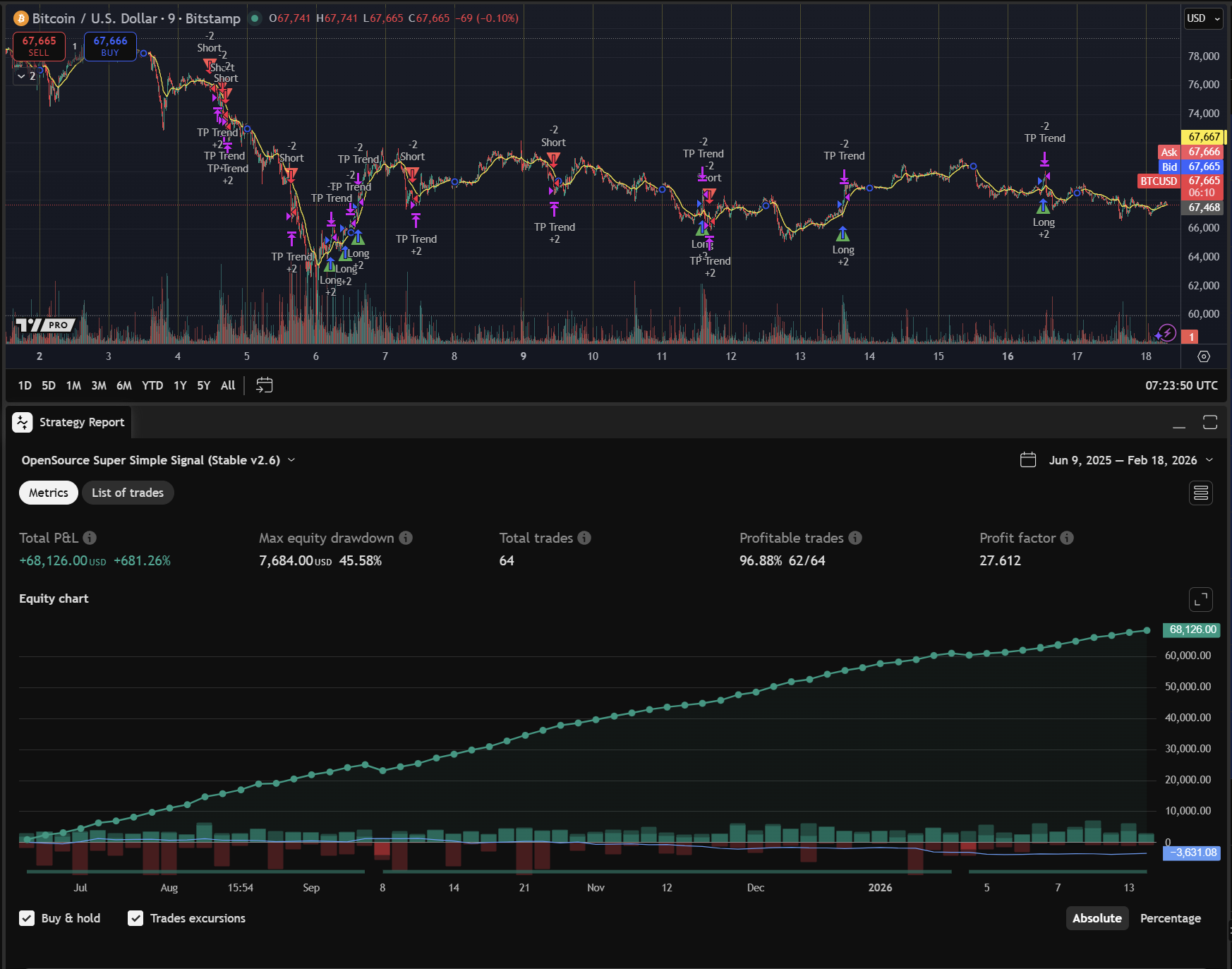This screenshot has height=969, width=1232.
Task: Expand the equity chart to fullscreen
Action: coord(1200,599)
